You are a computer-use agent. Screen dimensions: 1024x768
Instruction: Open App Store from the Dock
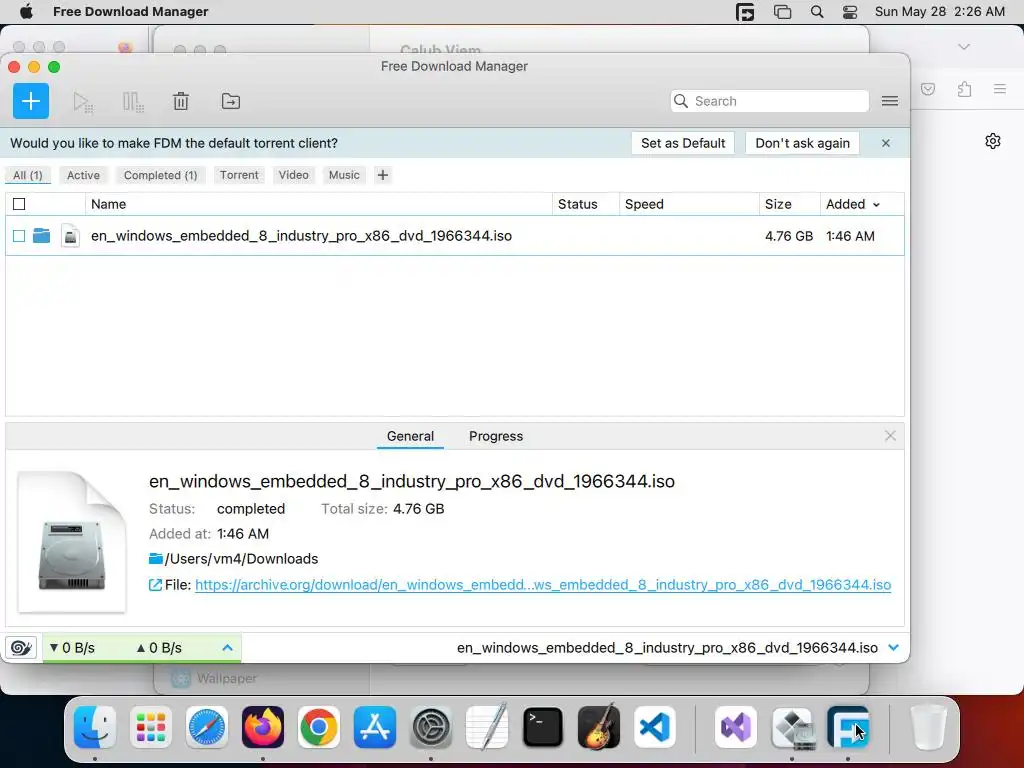(x=375, y=727)
